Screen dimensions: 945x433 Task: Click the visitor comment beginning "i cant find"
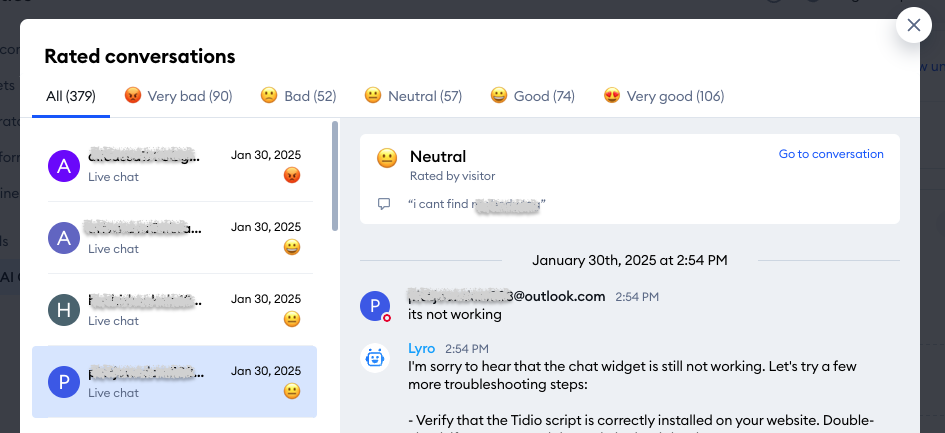[477, 204]
